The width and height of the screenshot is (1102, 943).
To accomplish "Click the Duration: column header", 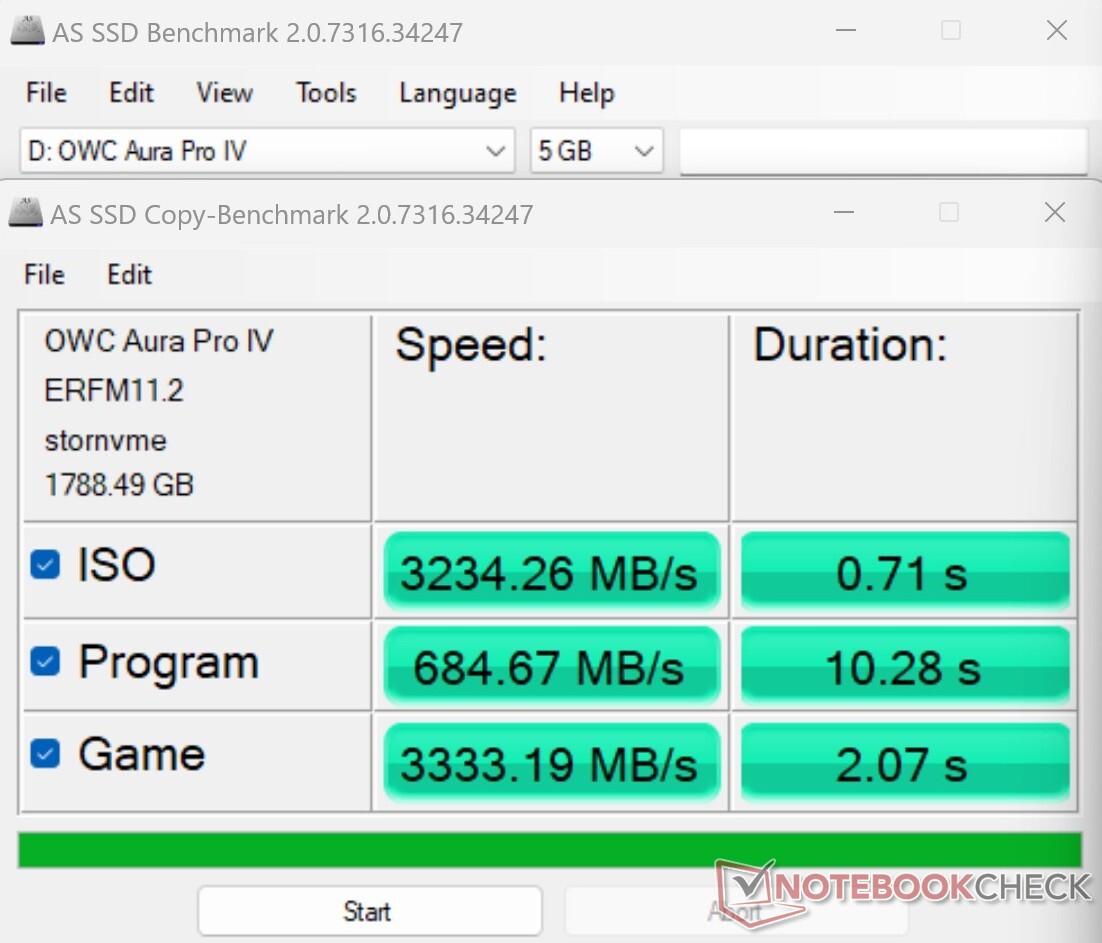I will [850, 345].
